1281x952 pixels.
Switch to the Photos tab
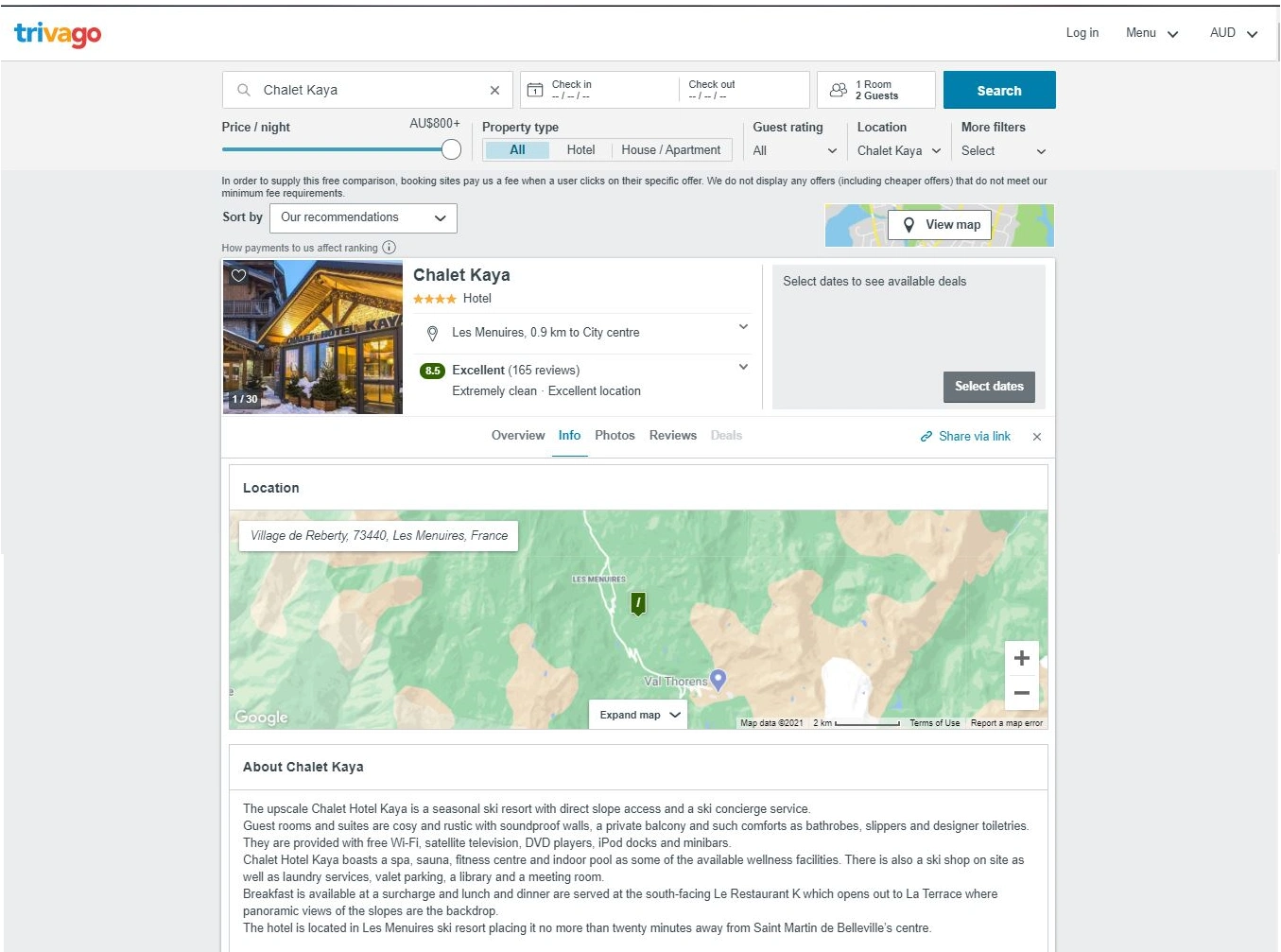tap(615, 436)
